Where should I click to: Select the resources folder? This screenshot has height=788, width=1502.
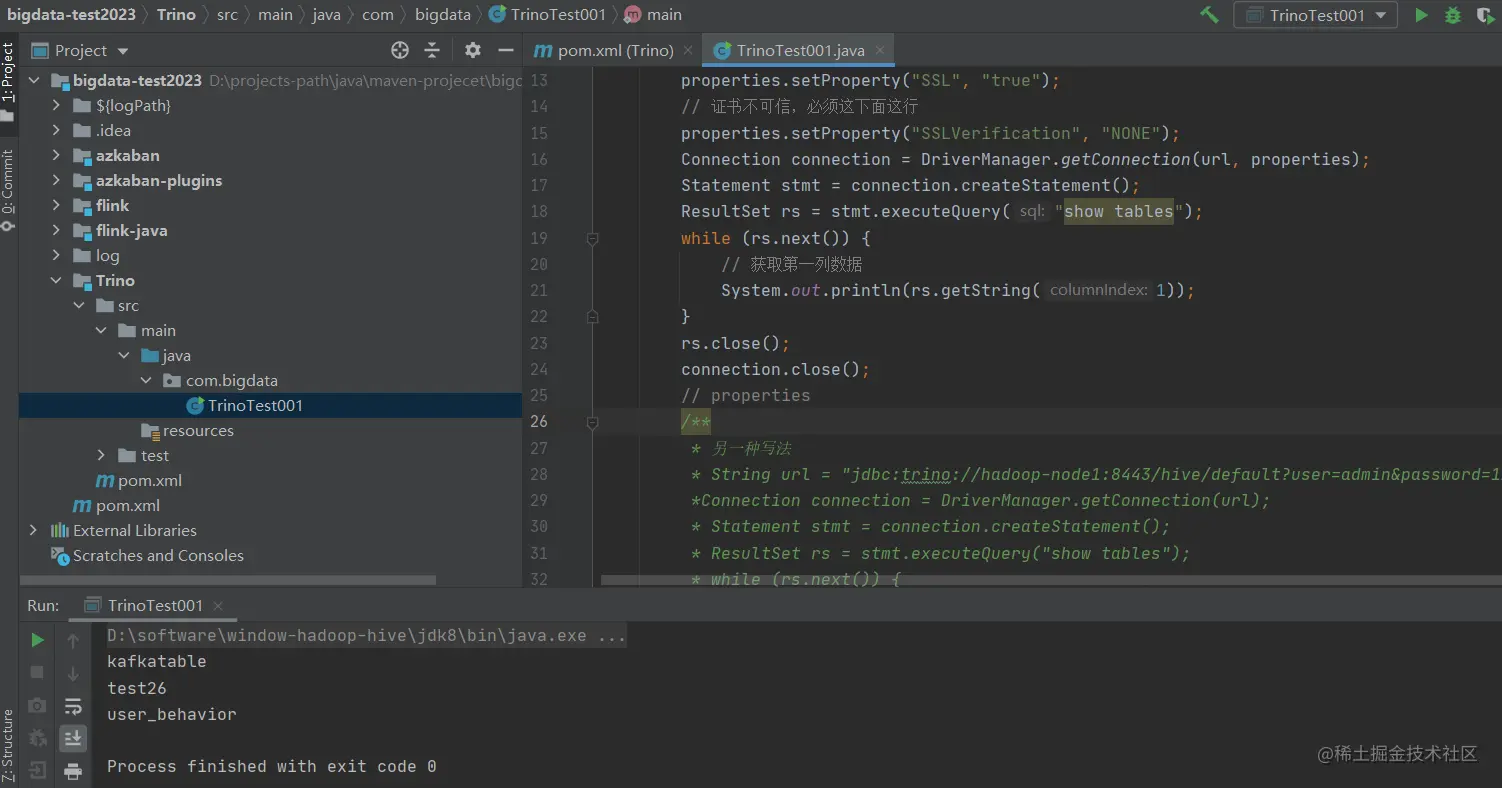(198, 430)
